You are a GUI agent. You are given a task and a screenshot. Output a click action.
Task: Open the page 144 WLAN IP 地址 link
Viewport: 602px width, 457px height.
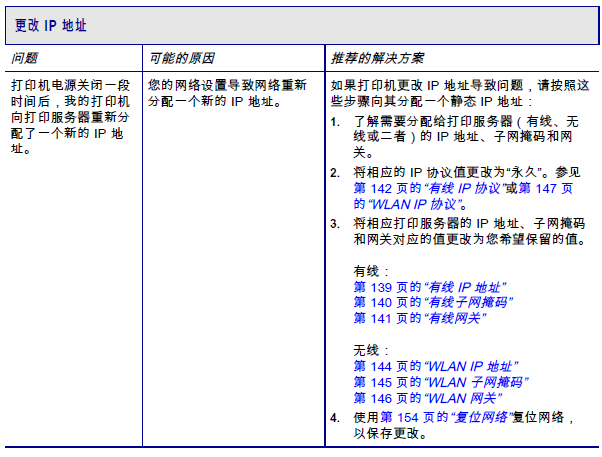tap(436, 366)
